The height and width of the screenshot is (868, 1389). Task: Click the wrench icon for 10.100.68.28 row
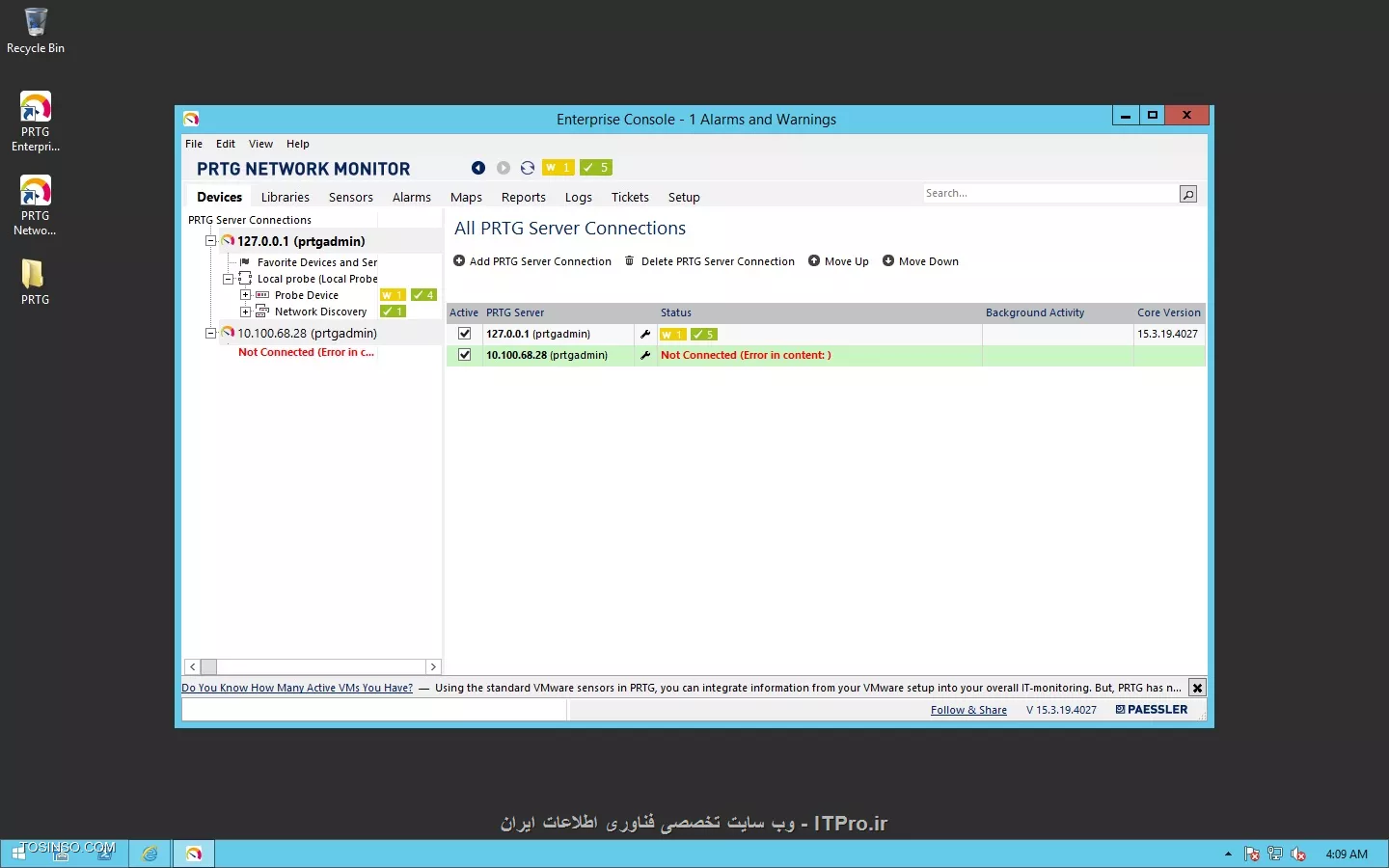point(645,355)
